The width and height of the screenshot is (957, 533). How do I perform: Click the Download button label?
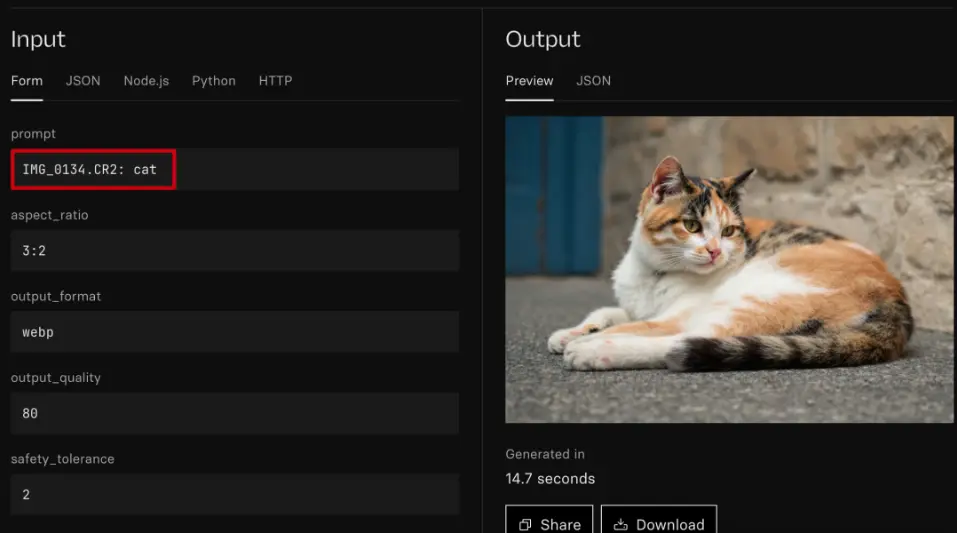coord(670,525)
